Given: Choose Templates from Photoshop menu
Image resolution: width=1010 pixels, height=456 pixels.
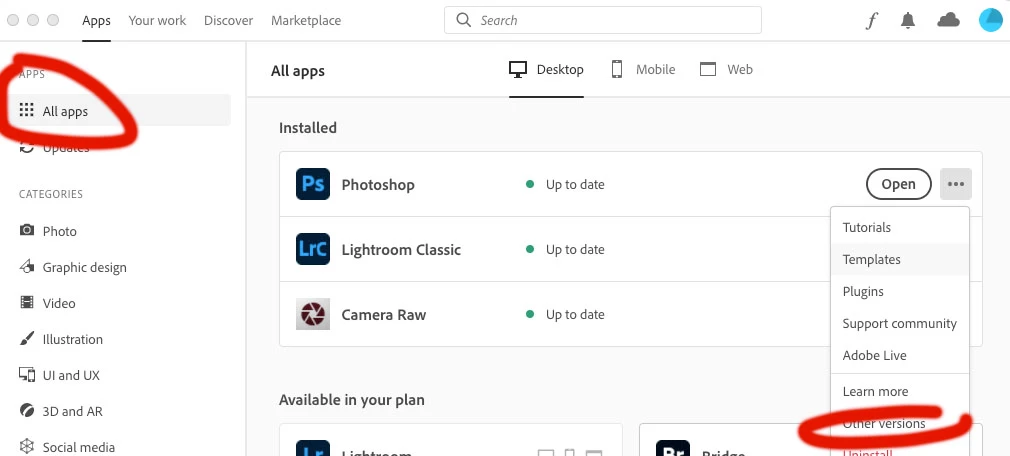Looking at the screenshot, I should pyautogui.click(x=900, y=260).
